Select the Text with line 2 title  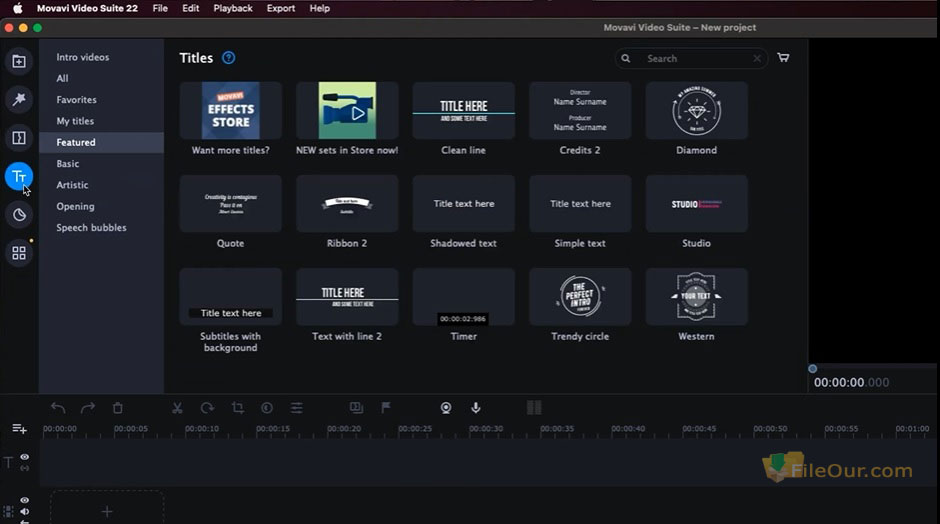click(347, 297)
